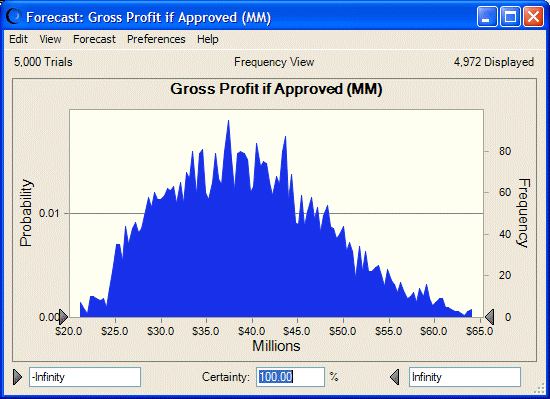Viewport: 550px width, 399px height.
Task: Click the left certainty grabber on chart axis
Action: (63, 317)
